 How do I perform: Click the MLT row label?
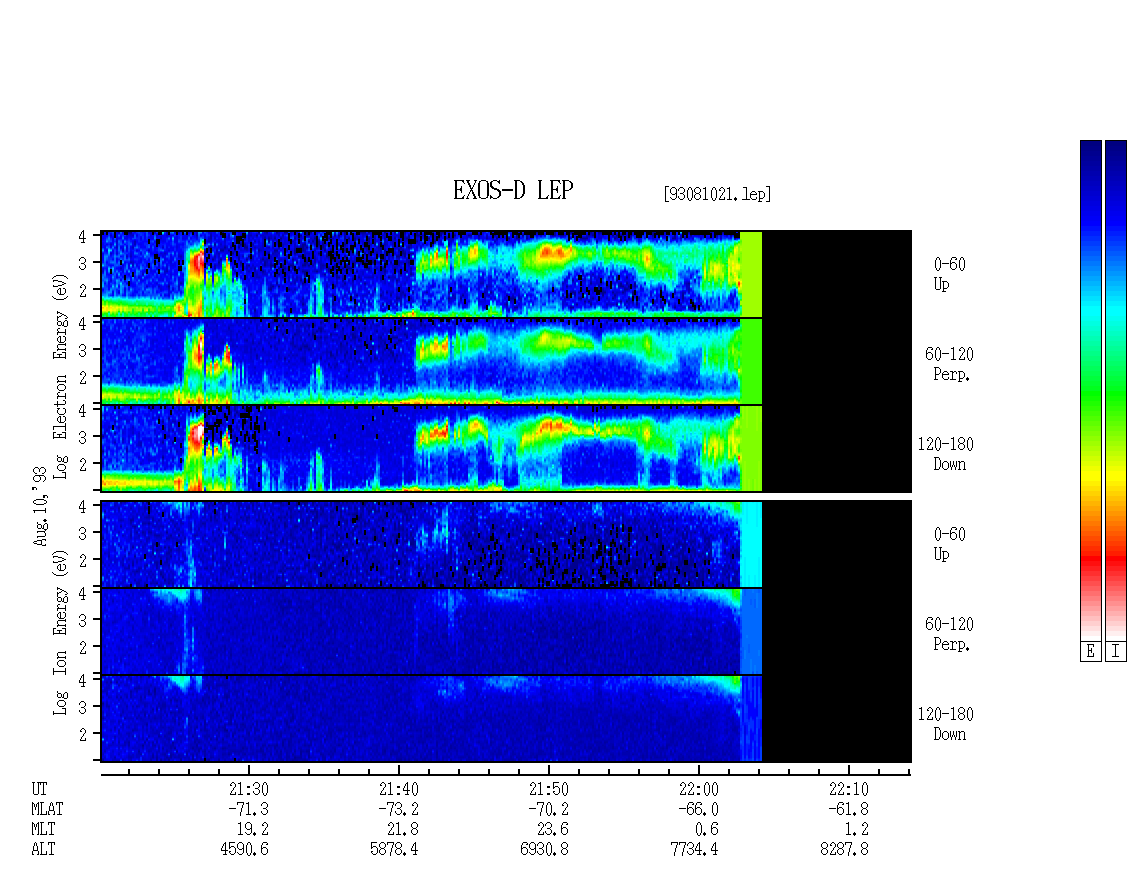click(43, 830)
